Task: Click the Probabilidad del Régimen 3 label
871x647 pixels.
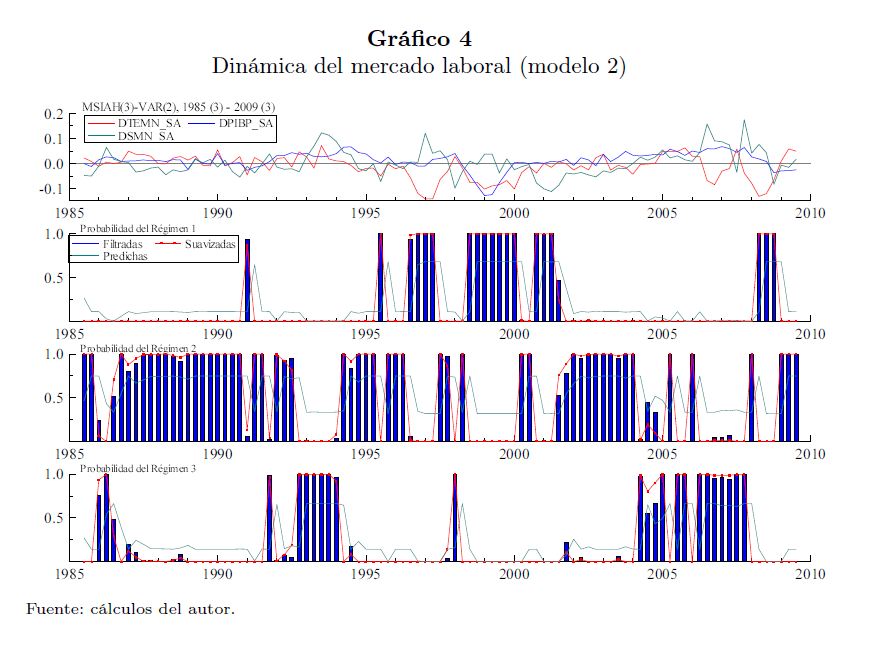Action: click(x=138, y=468)
